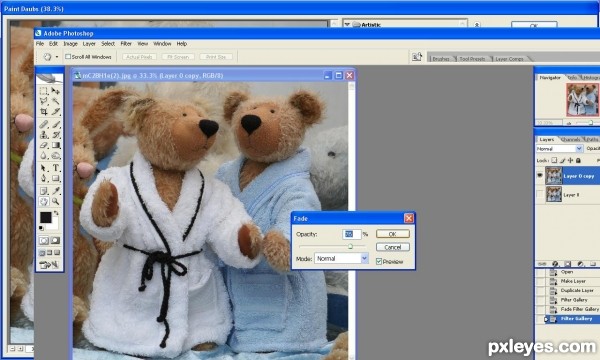Toggle lock image pixels
The width and height of the screenshot is (600, 360).
pyautogui.click(x=562, y=160)
